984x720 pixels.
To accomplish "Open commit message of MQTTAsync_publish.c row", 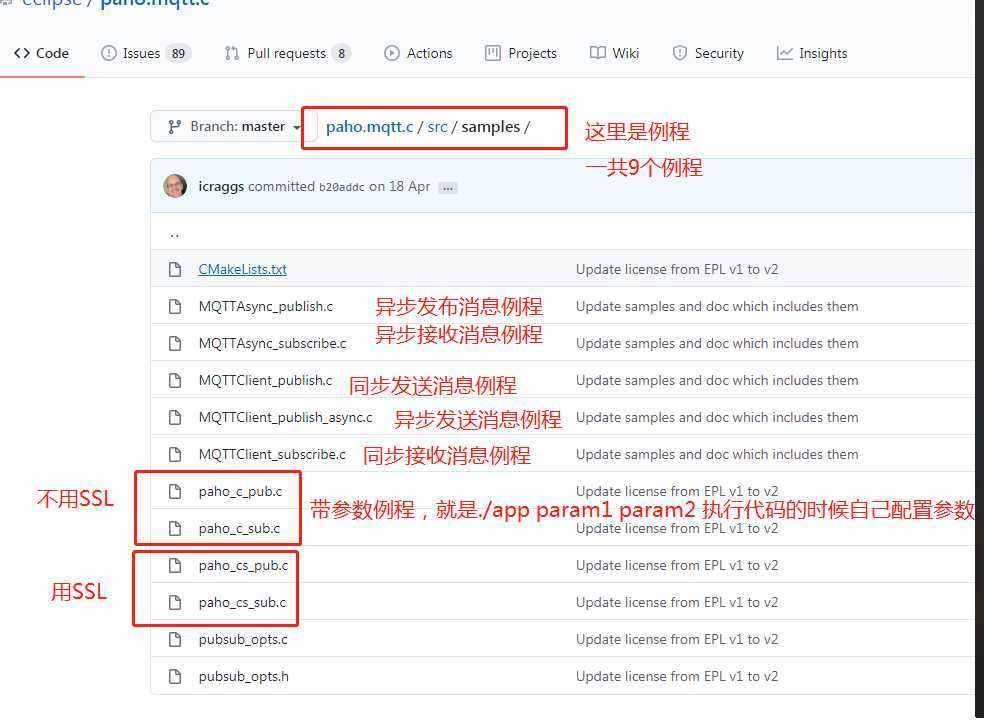I will [x=717, y=306].
